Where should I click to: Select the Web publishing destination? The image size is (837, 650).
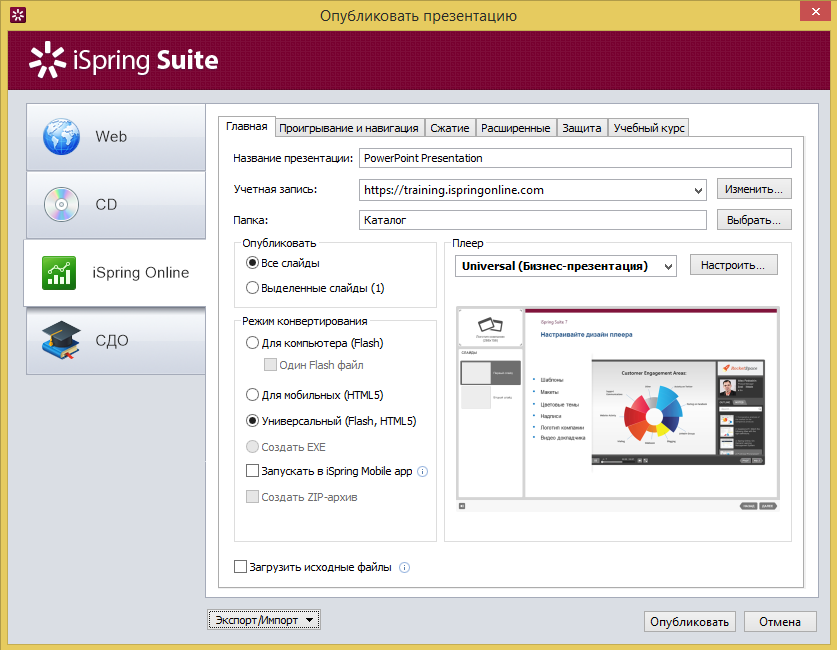(116, 137)
